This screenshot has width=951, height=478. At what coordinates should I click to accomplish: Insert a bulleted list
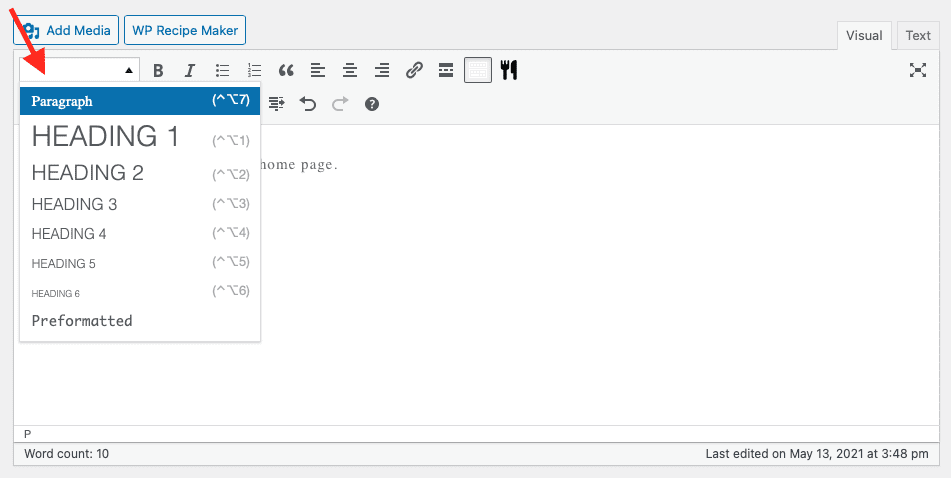[x=222, y=70]
